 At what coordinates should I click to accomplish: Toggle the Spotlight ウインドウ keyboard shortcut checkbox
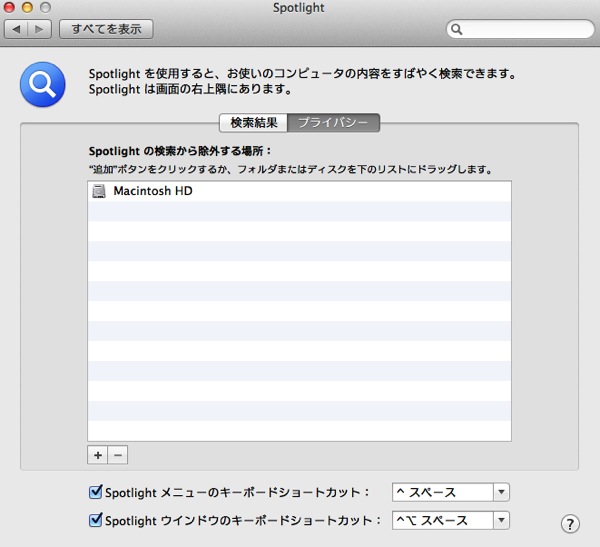tap(96, 520)
